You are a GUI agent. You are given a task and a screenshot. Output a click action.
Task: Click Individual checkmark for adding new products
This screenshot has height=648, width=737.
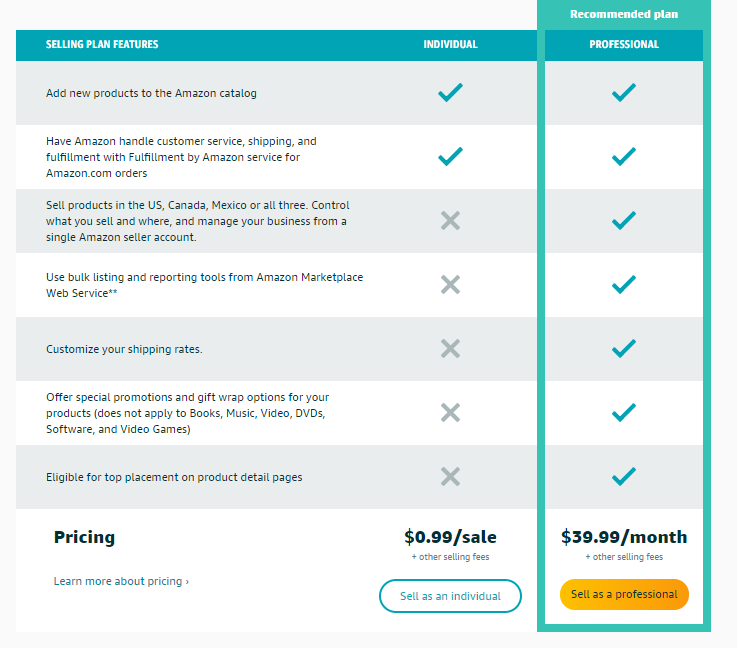click(450, 93)
